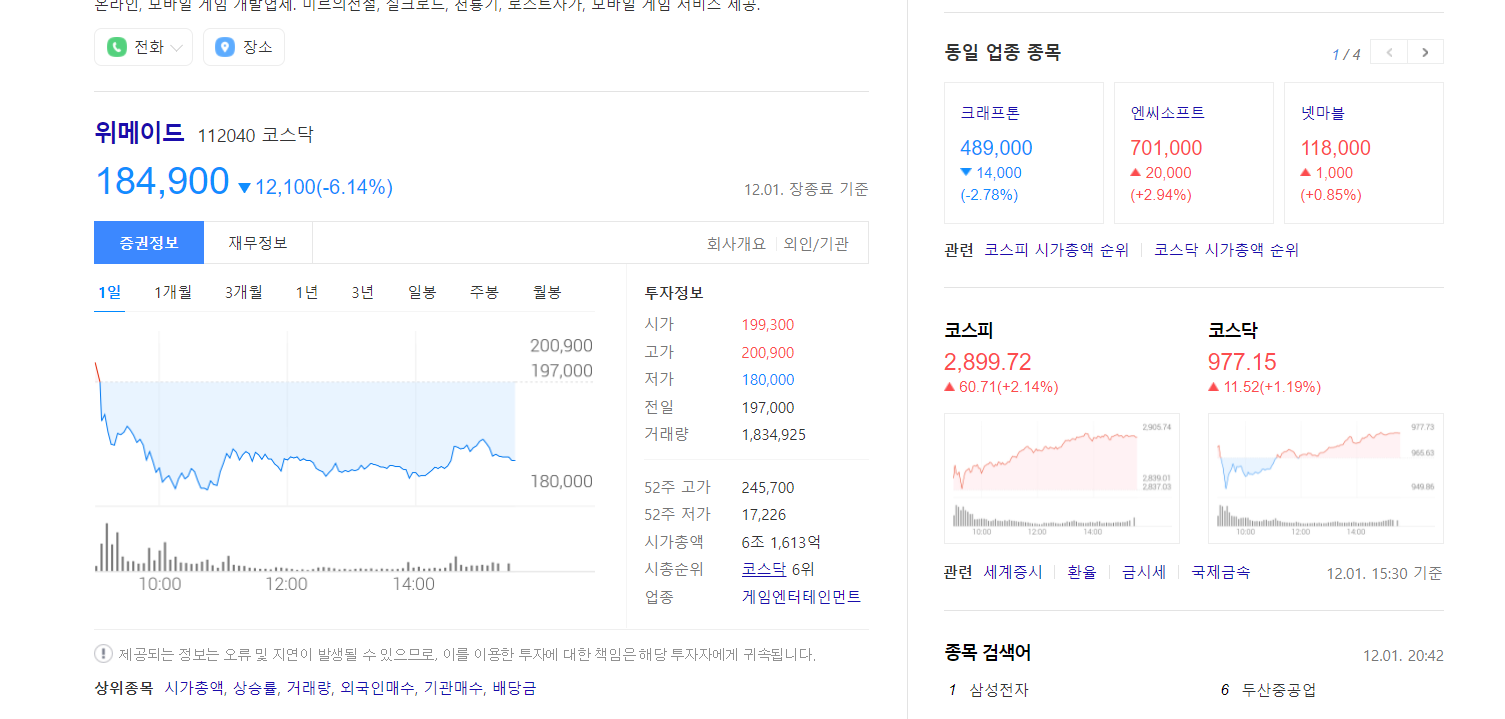Viewport: 1505px width, 719px height.
Task: Open the 코스피 index heading
Action: coord(968,330)
